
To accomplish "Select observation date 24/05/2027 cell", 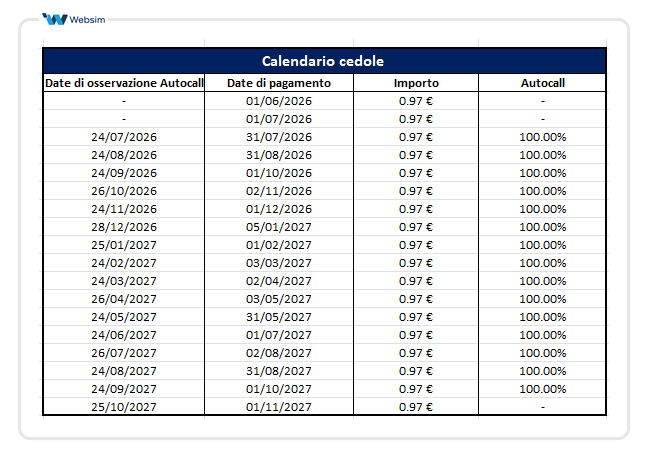I will (124, 317).
